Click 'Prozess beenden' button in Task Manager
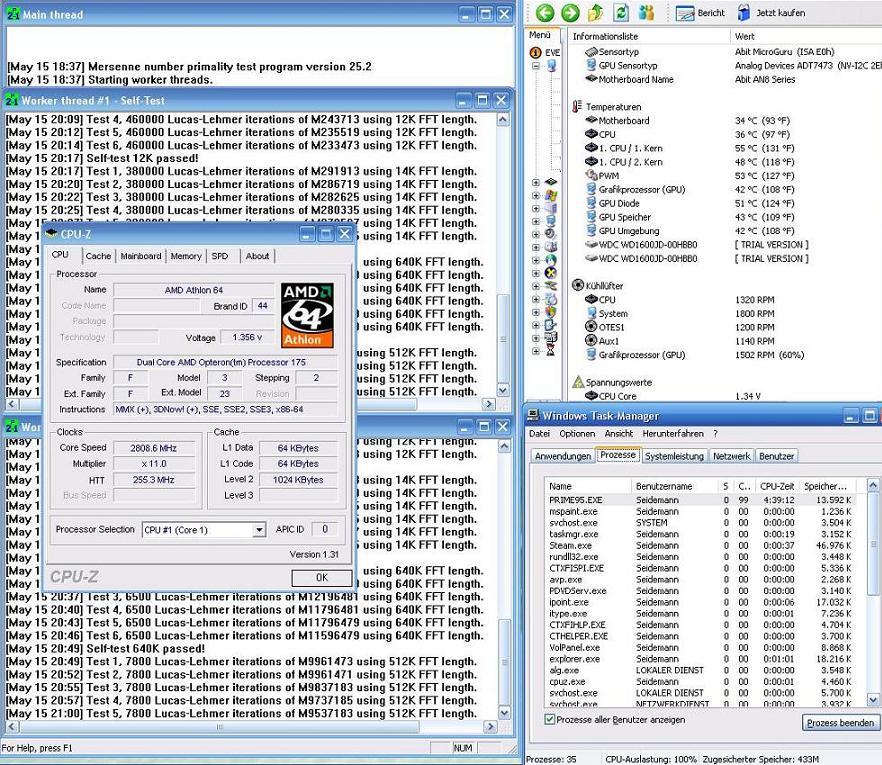The width and height of the screenshot is (882, 765). pyautogui.click(x=840, y=723)
